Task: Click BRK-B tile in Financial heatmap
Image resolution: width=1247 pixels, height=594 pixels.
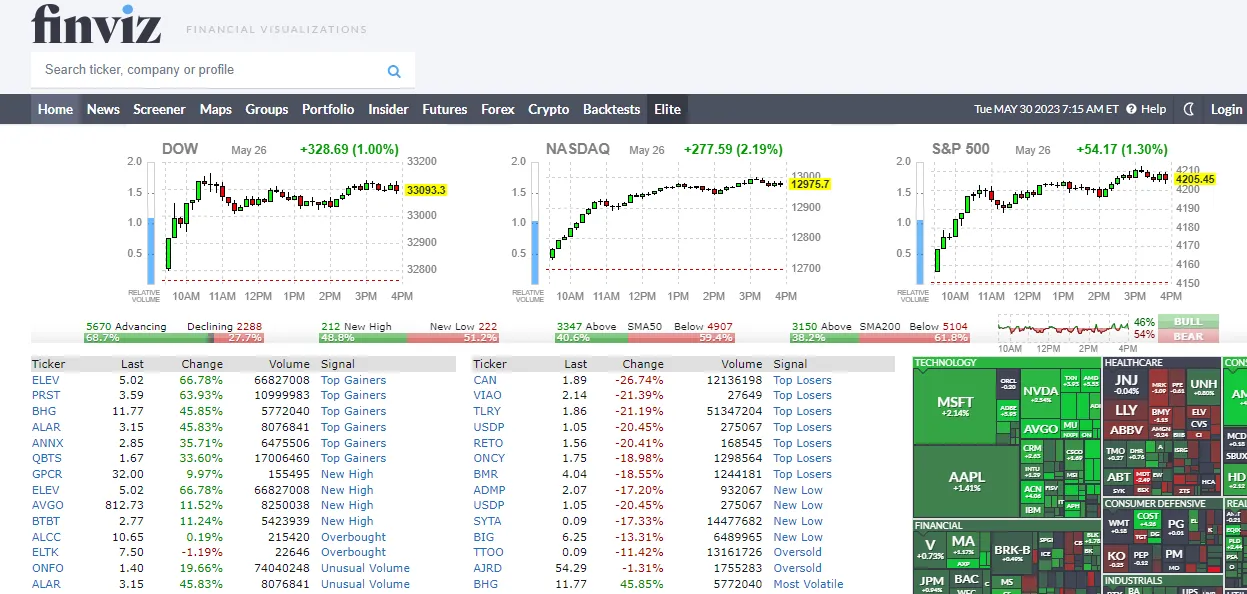Action: point(1012,553)
